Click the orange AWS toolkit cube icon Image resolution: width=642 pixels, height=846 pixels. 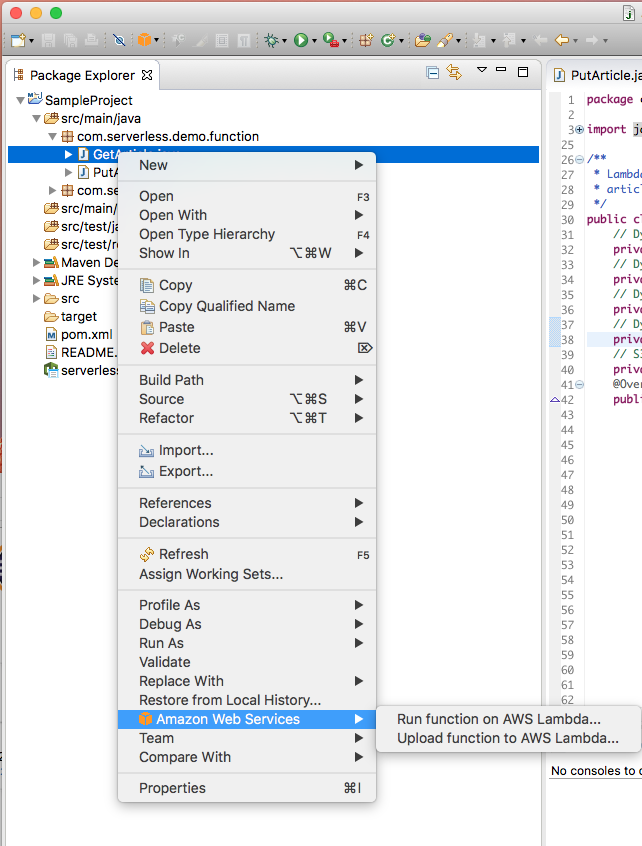tap(144, 40)
